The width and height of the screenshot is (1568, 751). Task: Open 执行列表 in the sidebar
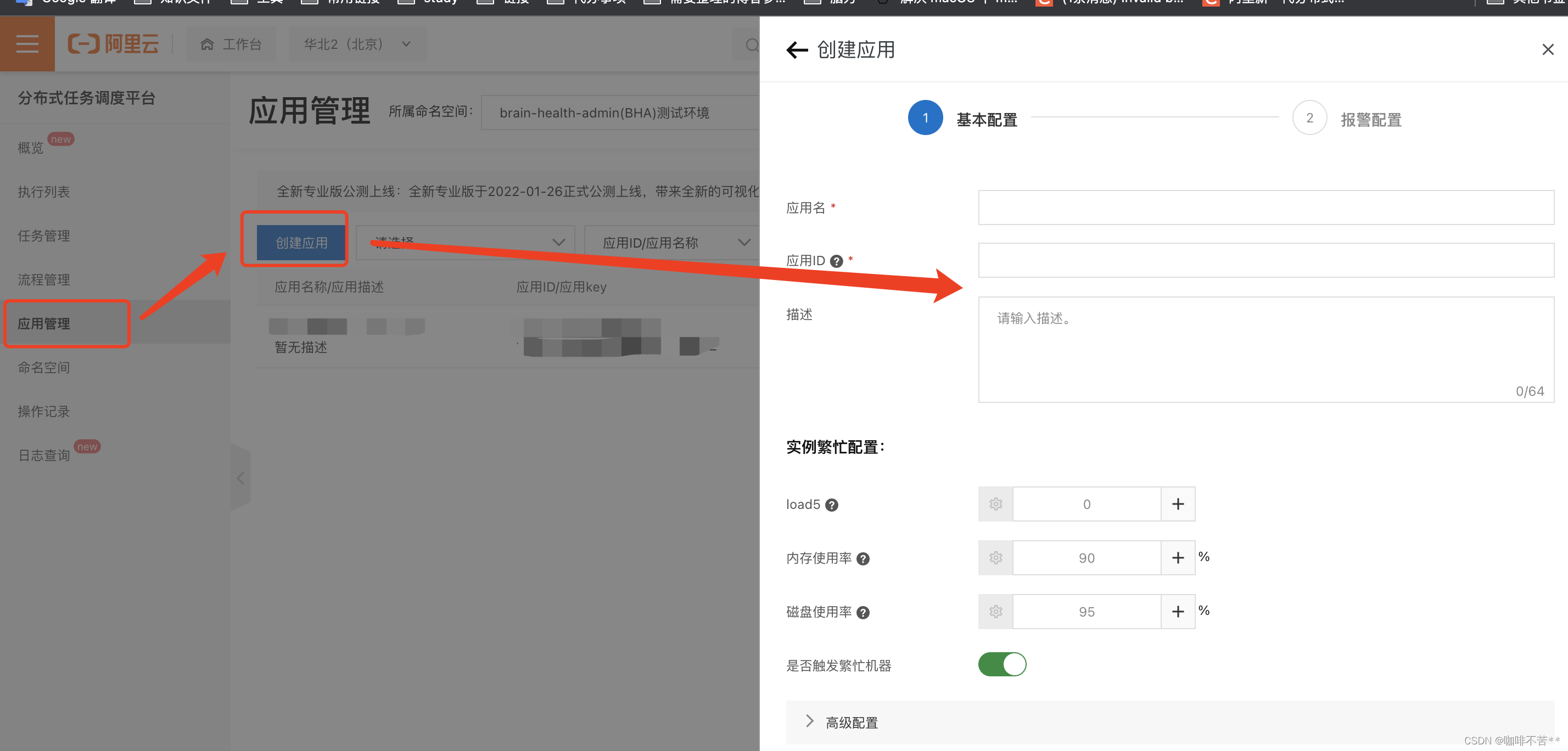44,192
